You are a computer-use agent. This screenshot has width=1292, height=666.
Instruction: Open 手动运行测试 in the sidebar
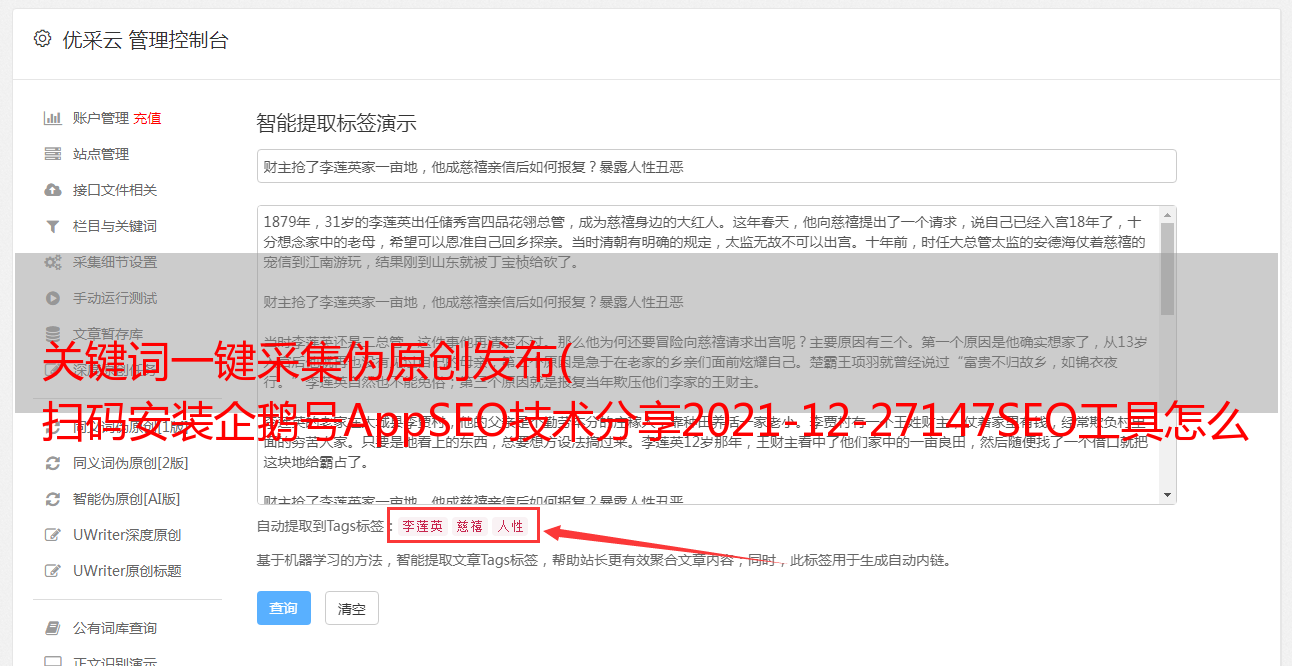pos(115,298)
